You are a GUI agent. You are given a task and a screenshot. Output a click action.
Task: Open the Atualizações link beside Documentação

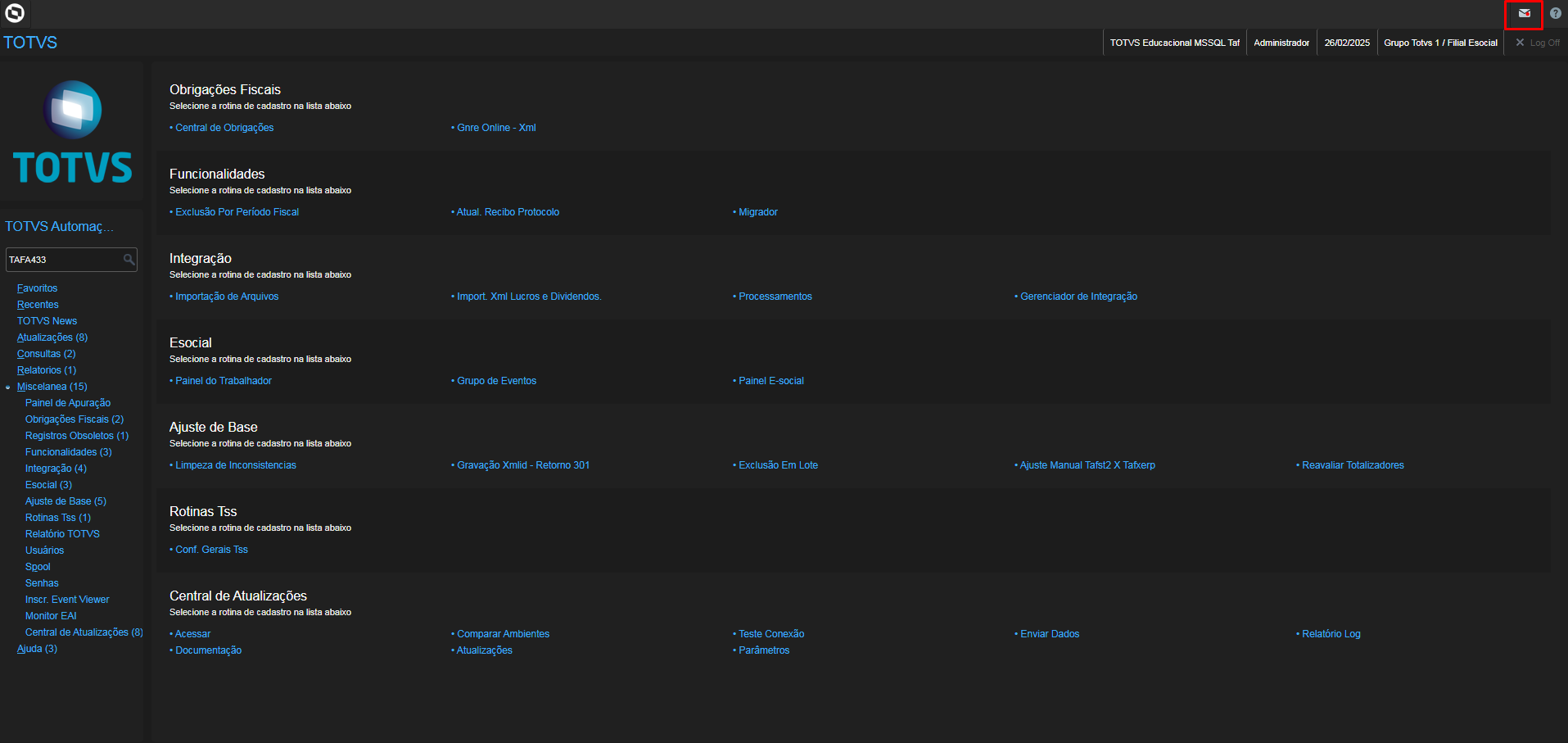coord(485,650)
